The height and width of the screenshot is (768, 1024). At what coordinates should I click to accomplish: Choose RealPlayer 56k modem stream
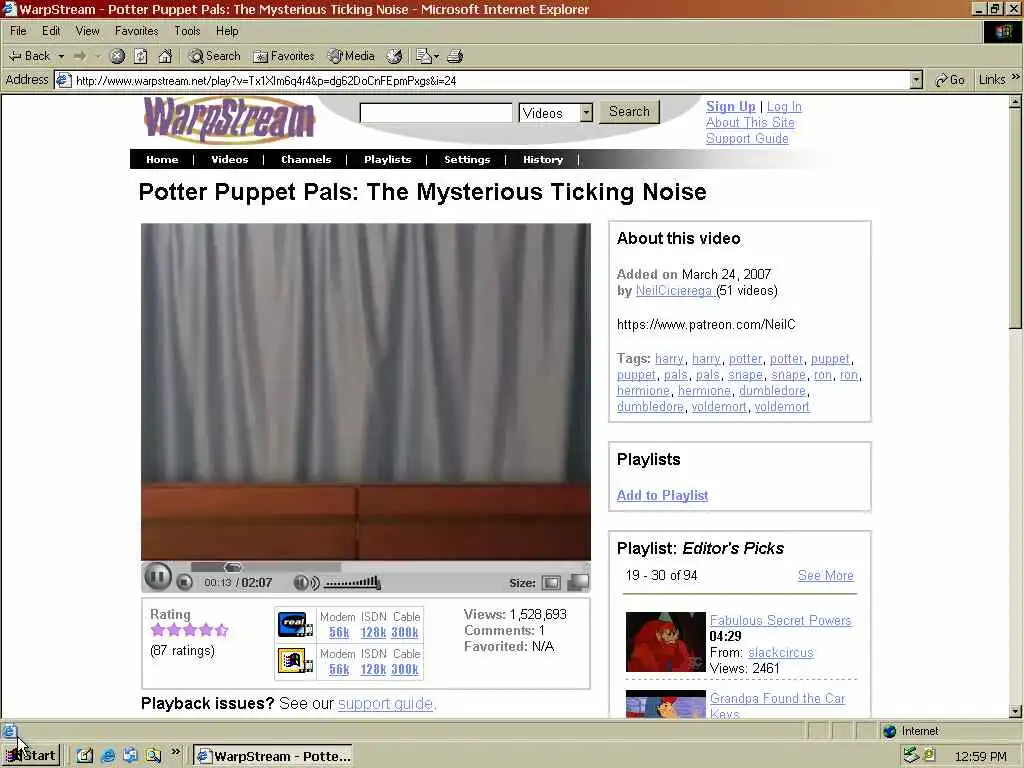[339, 632]
